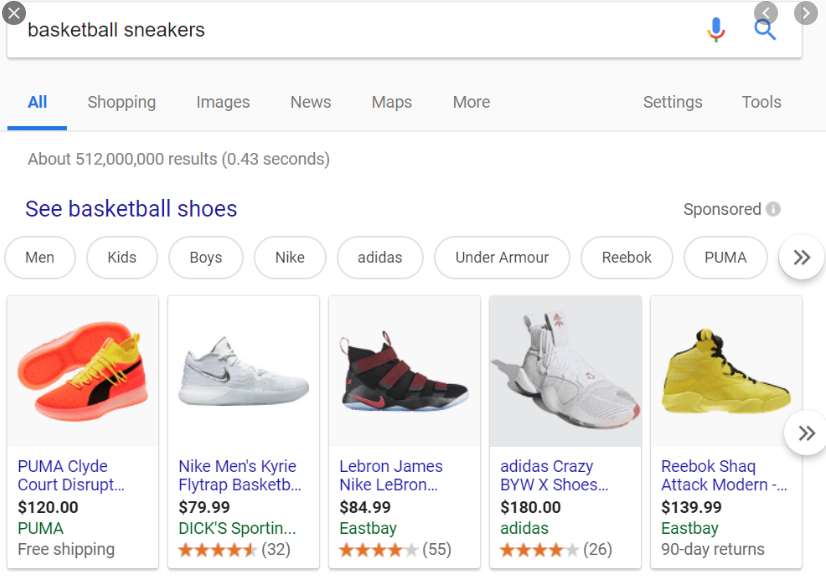
Task: Switch to the Images tab
Action: tap(223, 102)
